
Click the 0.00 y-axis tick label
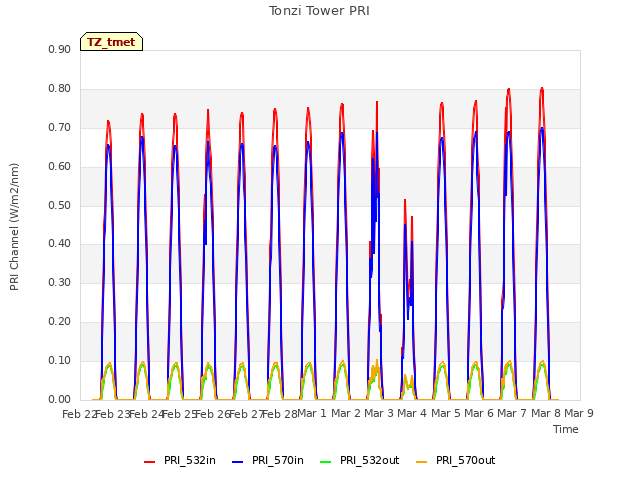coord(59,399)
